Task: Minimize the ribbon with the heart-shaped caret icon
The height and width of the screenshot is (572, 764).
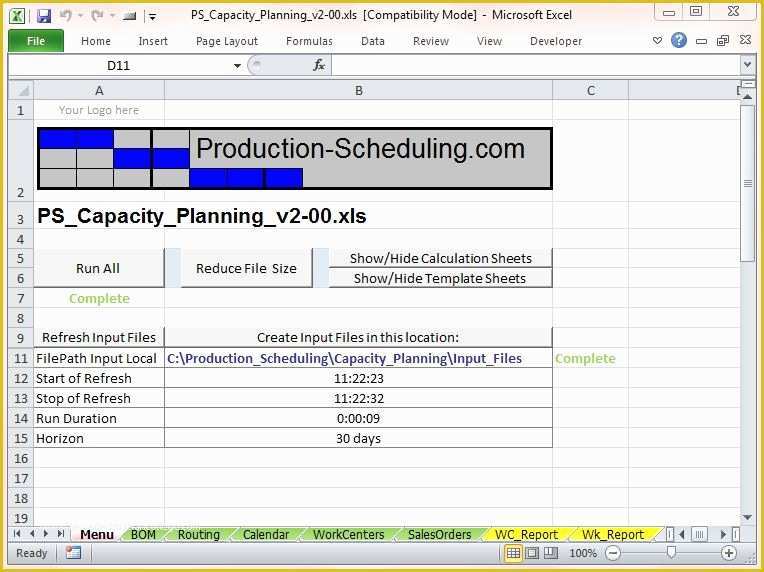Action: coord(657,40)
